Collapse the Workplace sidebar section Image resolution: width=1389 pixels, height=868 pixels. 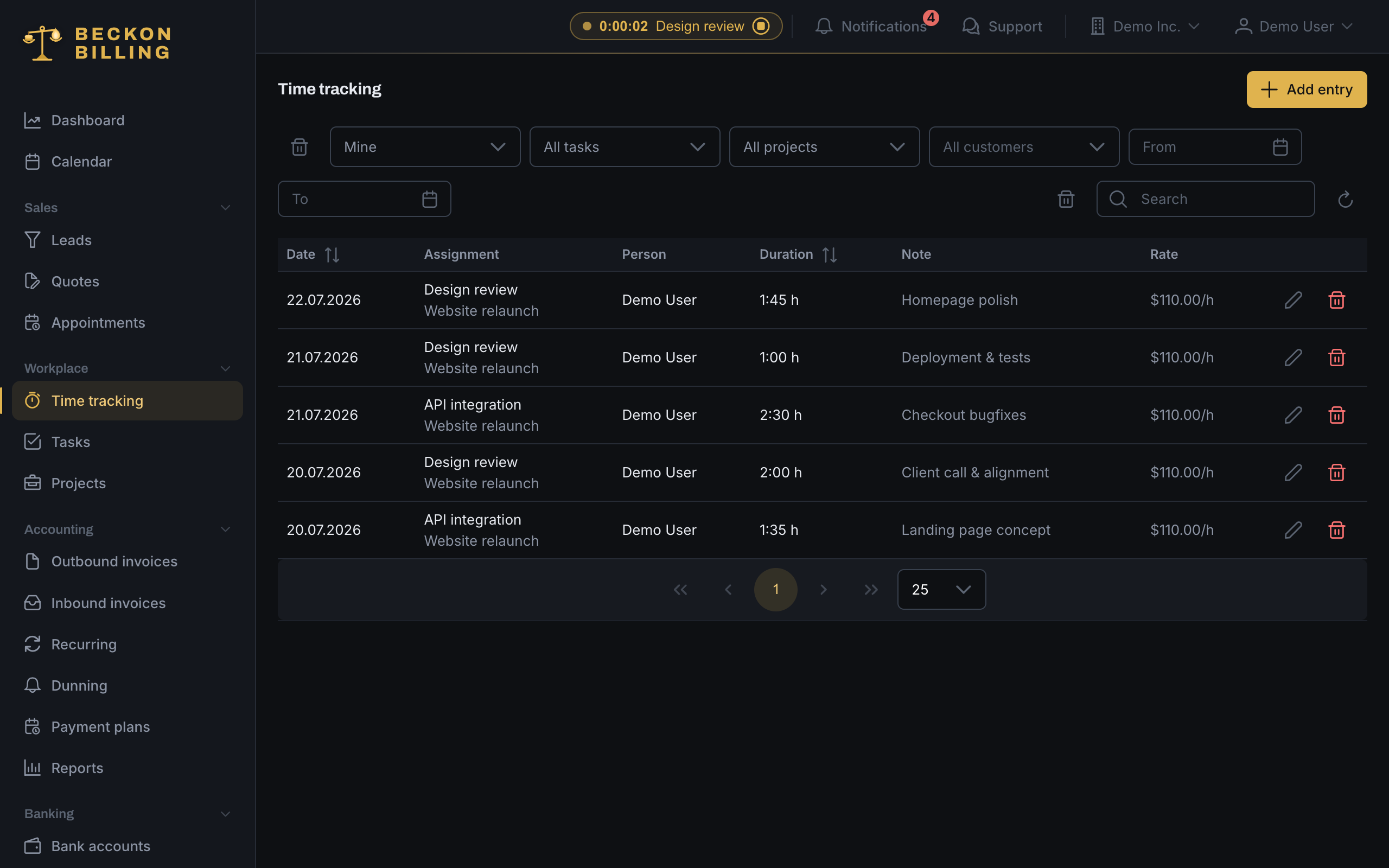click(x=226, y=368)
